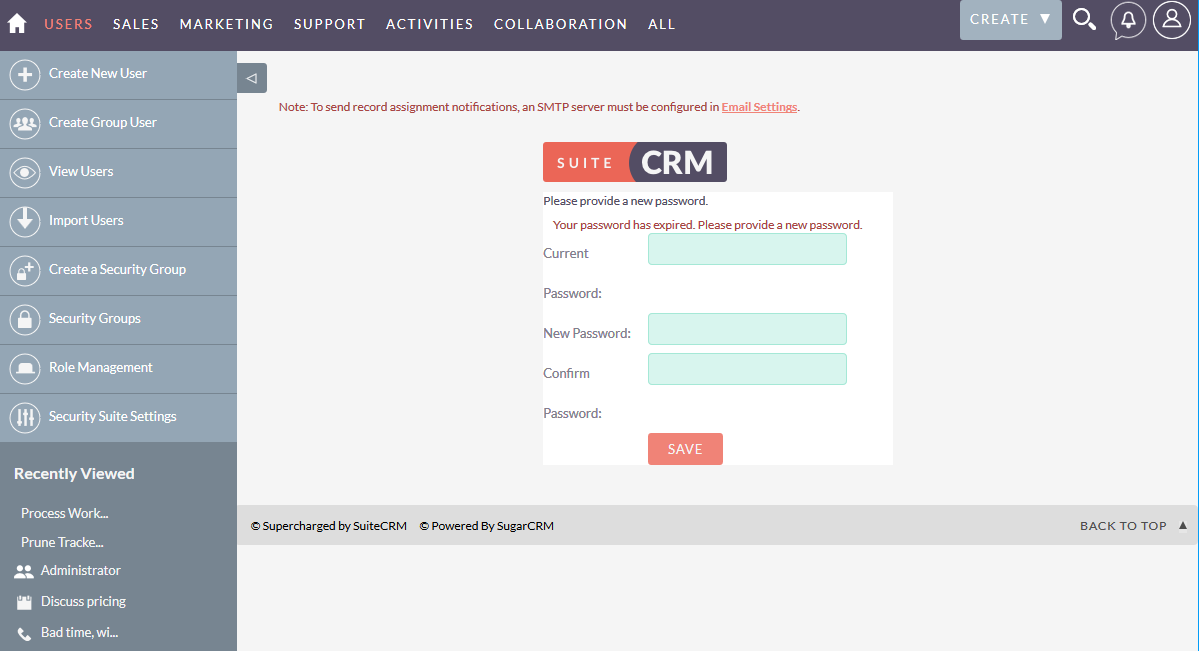1199x651 pixels.
Task: Open the CREATE dropdown
Action: (x=1010, y=20)
